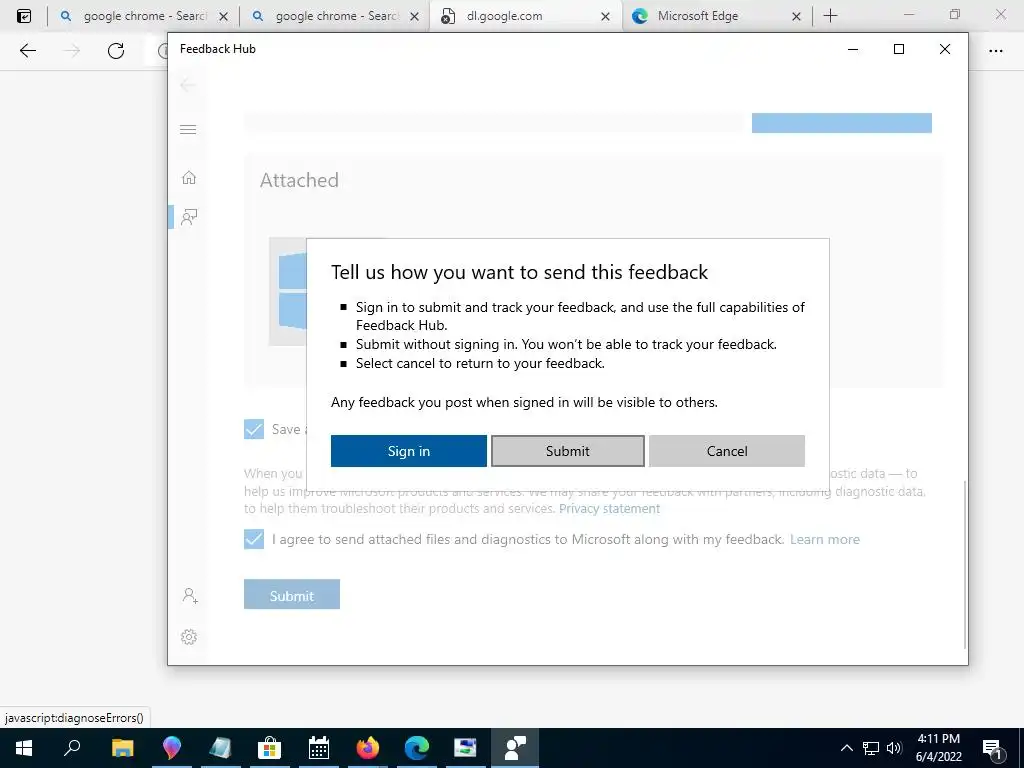
Task: Open Feedback Hub settings gear
Action: click(x=189, y=637)
